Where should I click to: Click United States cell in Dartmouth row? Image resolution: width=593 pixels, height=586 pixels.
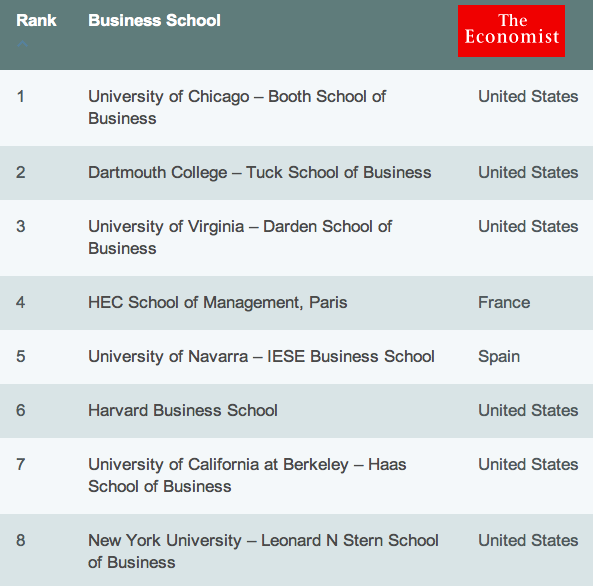pyautogui.click(x=528, y=173)
